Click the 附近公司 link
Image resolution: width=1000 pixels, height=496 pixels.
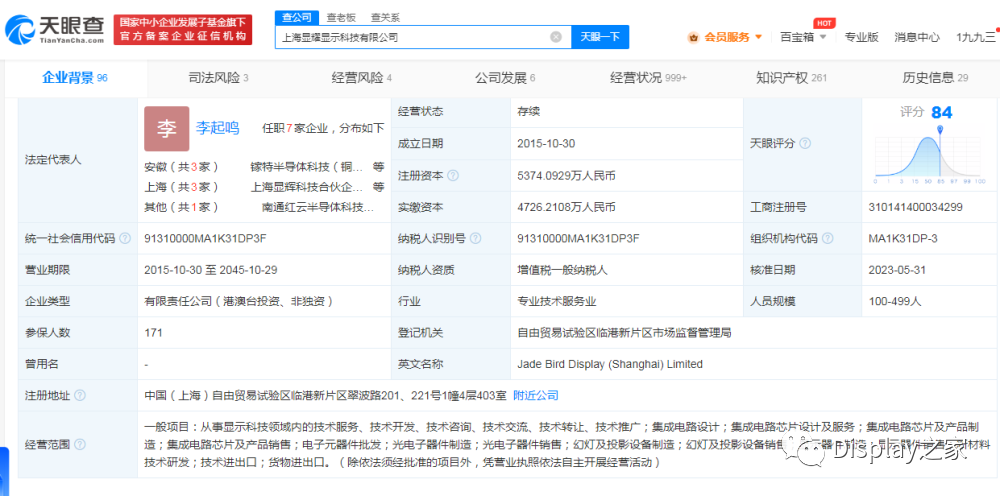click(536, 395)
